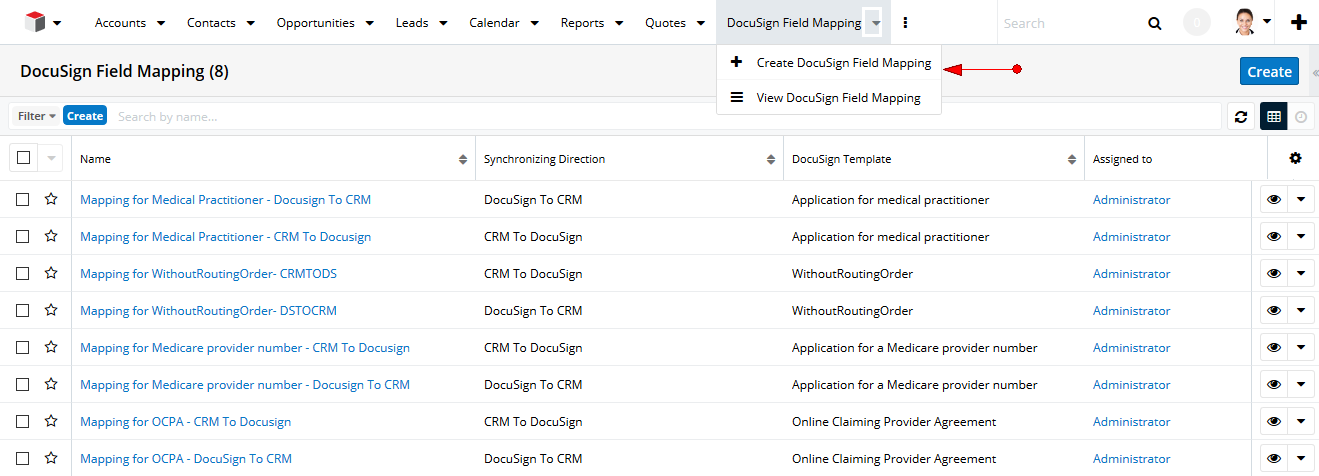Collapse the side panel chevron at right edge

[1314, 72]
